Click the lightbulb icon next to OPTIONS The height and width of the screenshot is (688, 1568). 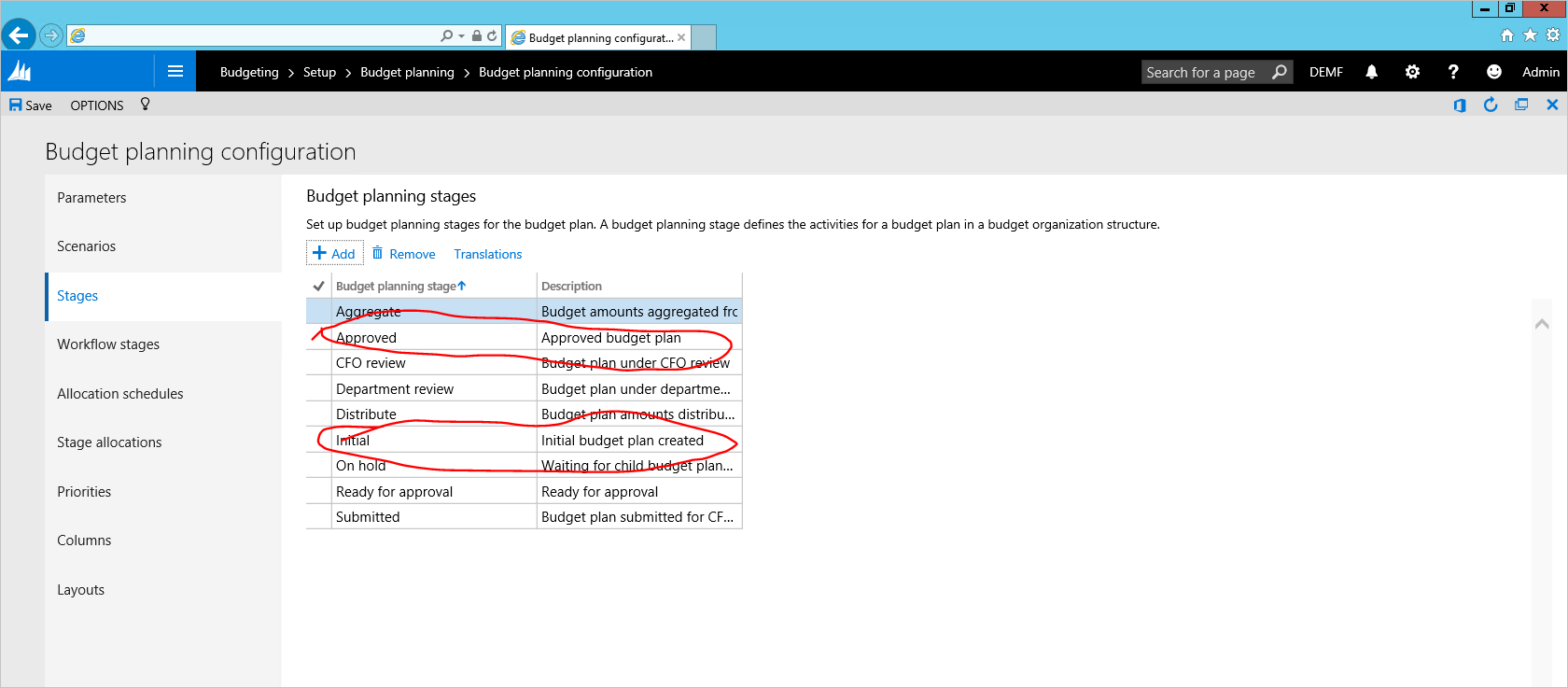(x=145, y=104)
